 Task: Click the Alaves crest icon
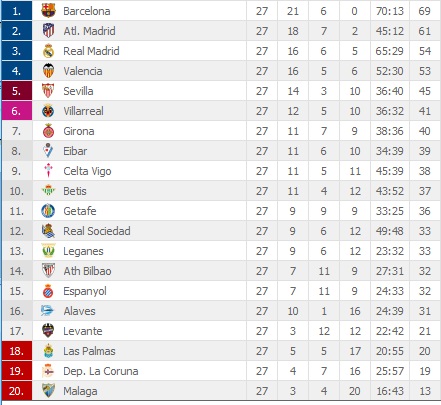pos(48,311)
